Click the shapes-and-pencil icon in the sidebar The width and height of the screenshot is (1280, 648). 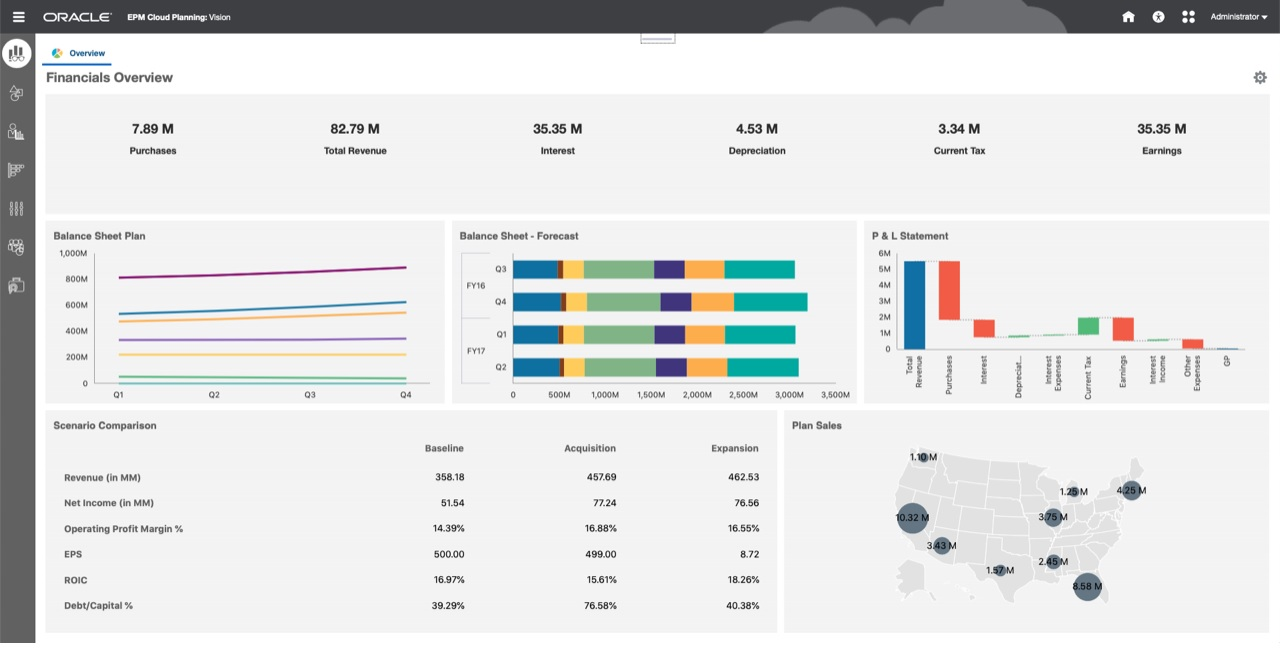pos(15,93)
